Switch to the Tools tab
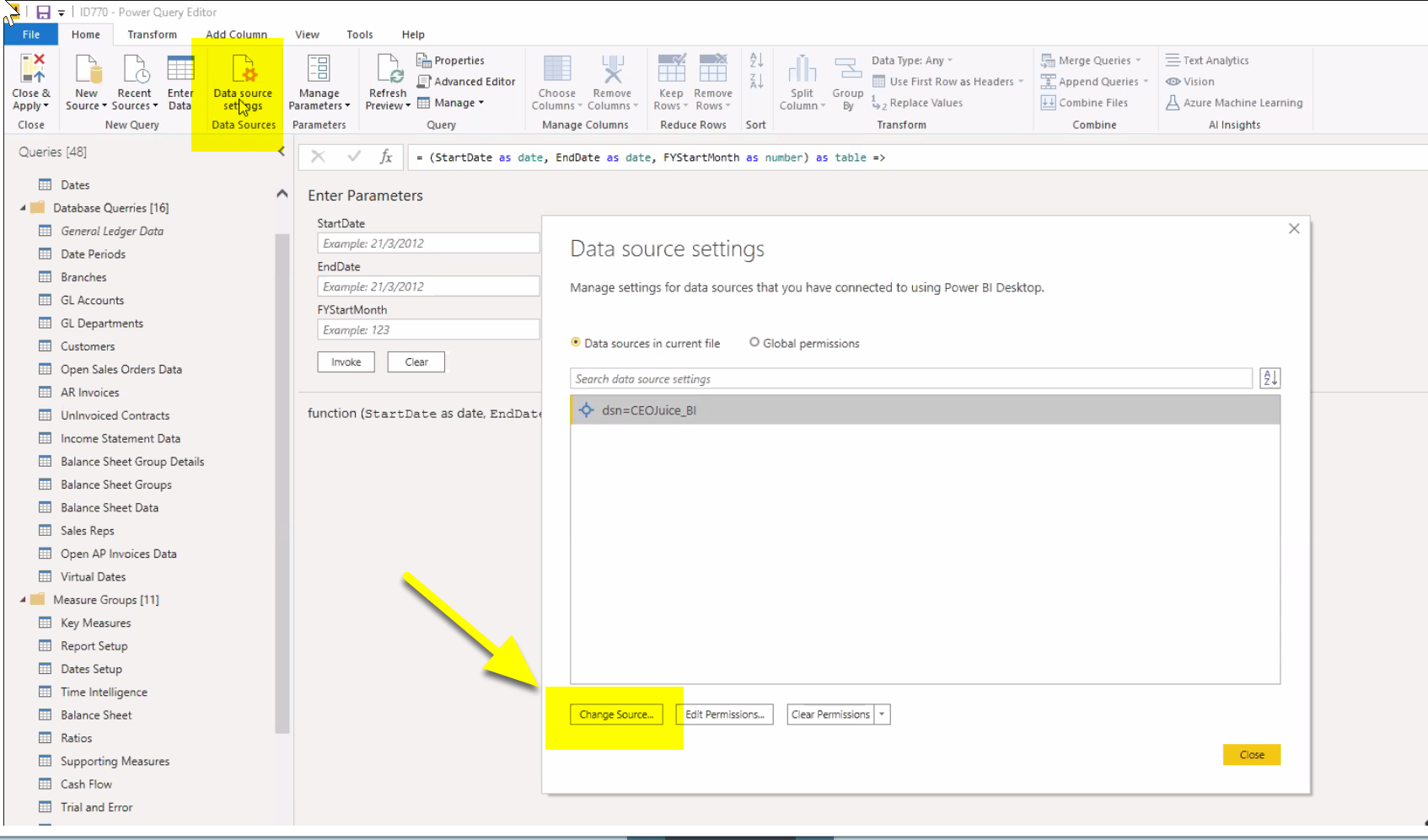 [x=359, y=35]
